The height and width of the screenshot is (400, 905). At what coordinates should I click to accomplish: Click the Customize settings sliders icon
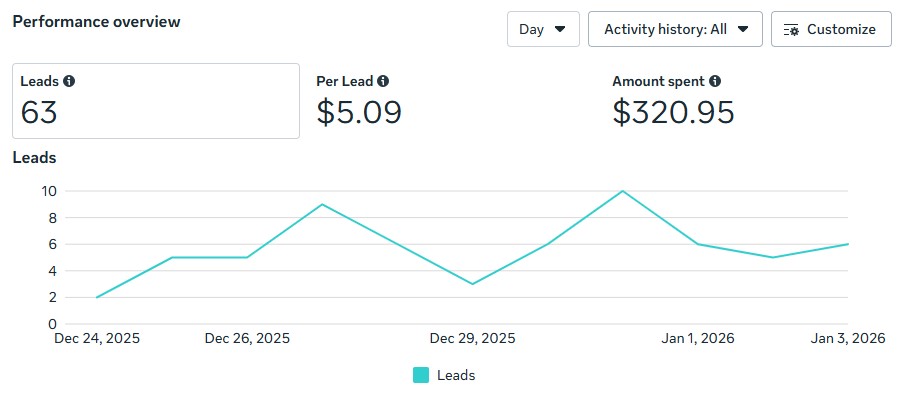pyautogui.click(x=792, y=30)
